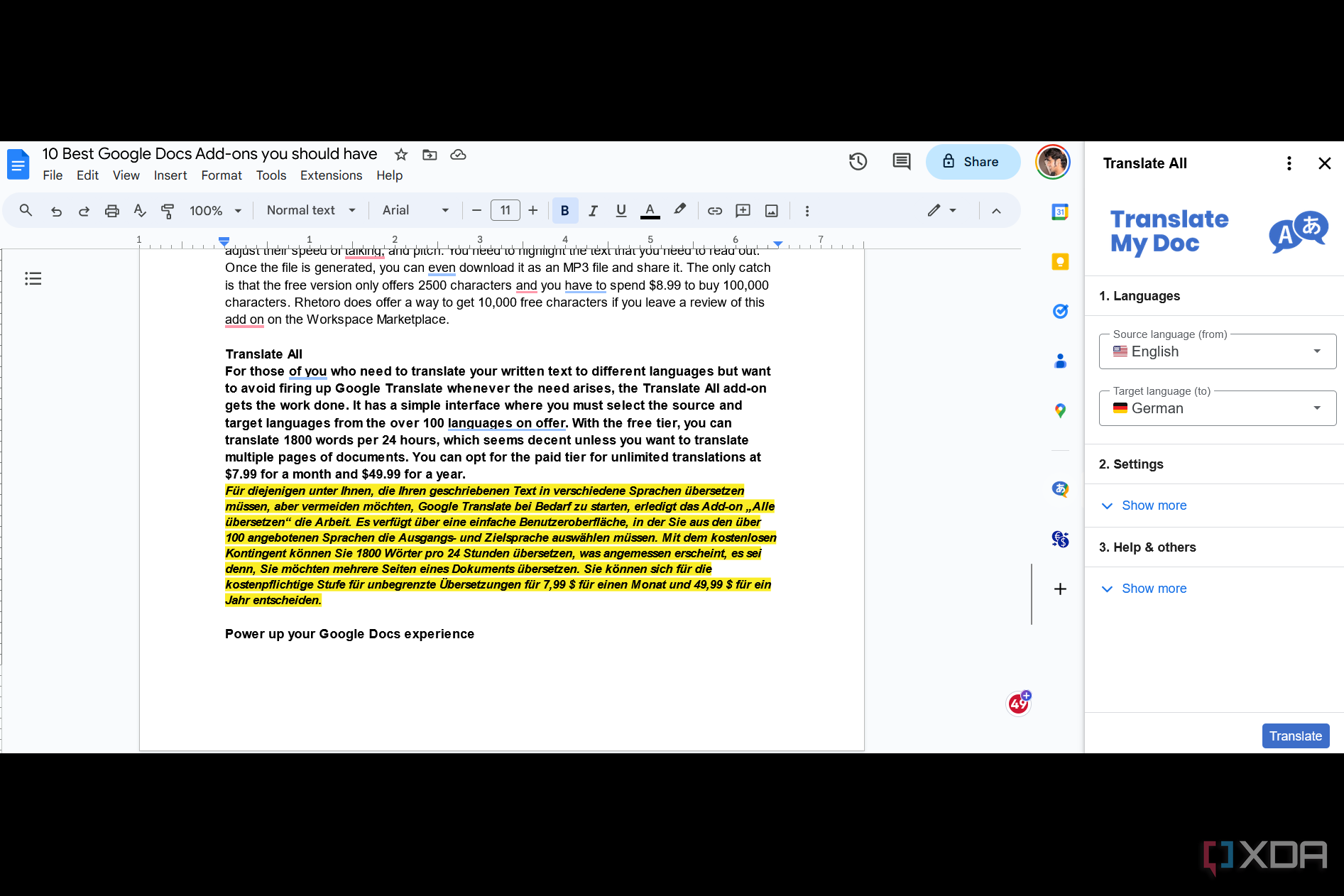Open the File menu
This screenshot has width=1344, height=896.
(53, 175)
